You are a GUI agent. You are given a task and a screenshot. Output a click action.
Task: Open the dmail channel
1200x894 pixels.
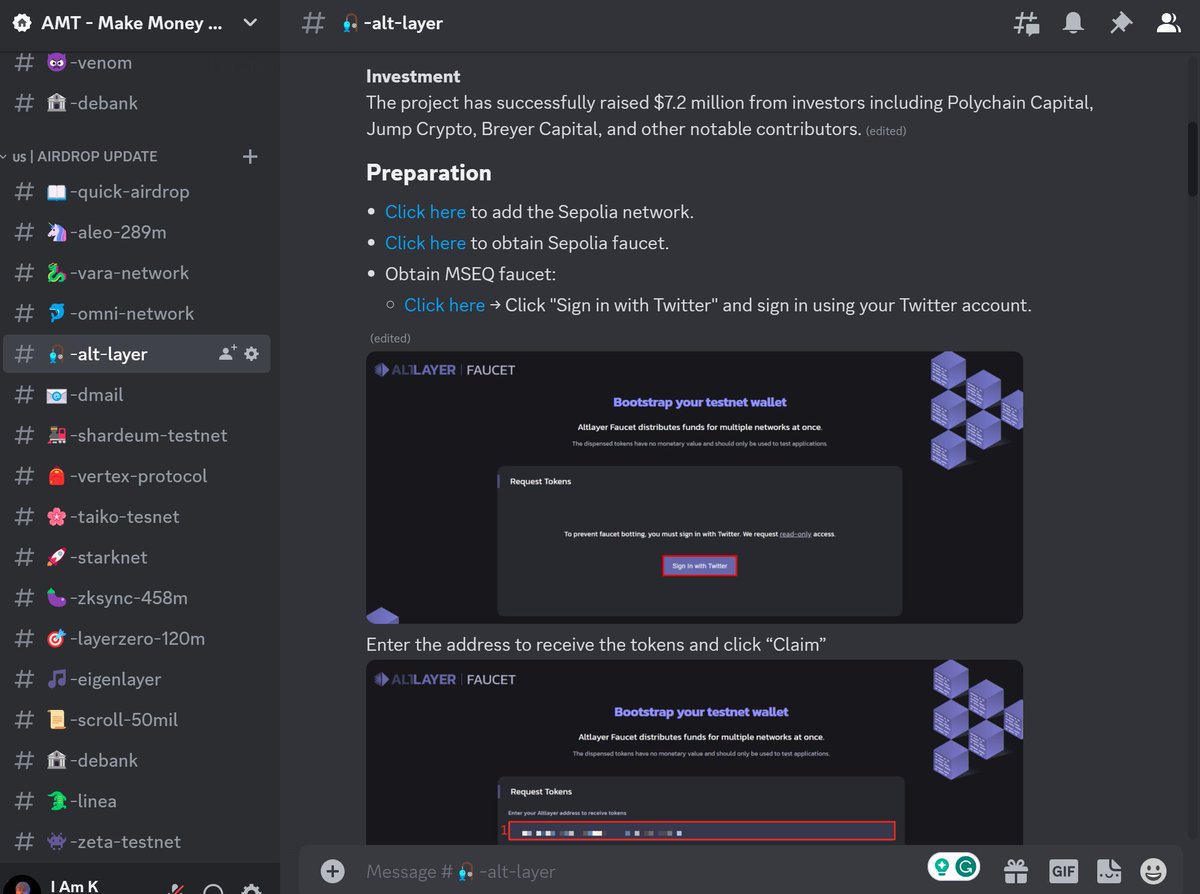tap(136, 395)
